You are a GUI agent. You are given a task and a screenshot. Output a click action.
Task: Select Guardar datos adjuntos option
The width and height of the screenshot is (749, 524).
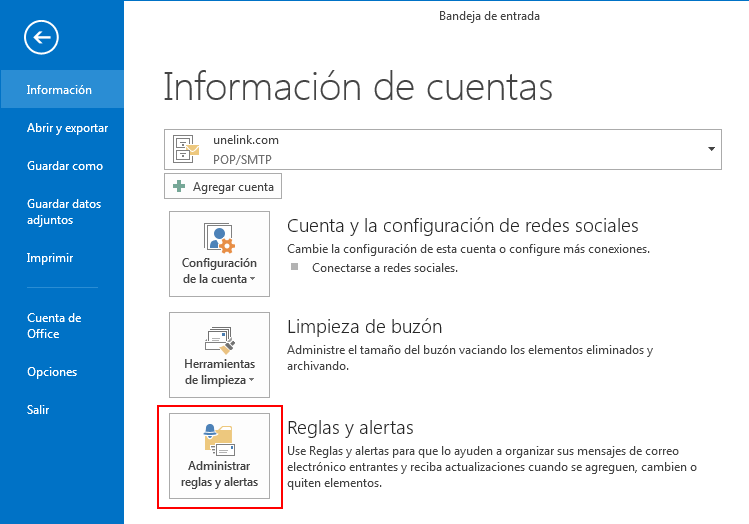pyautogui.click(x=64, y=212)
